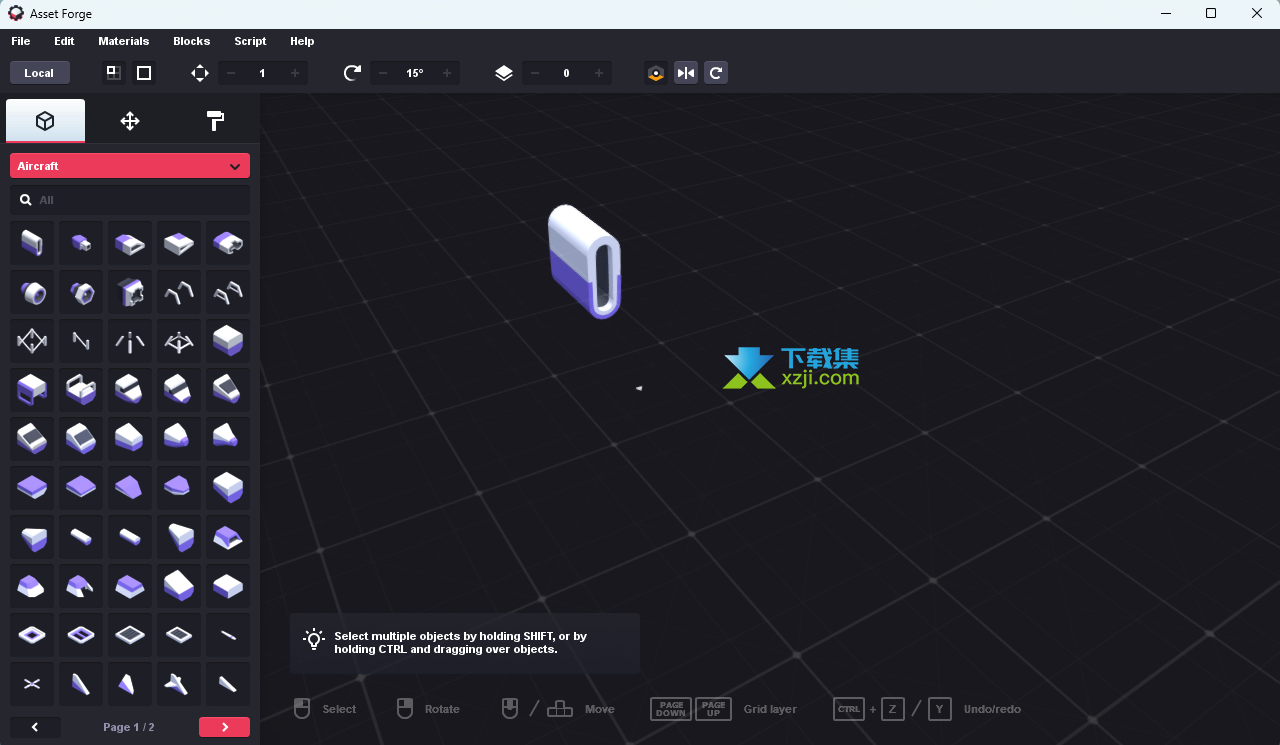
Task: Pick the N-shaped zigzag strut block
Action: (81, 341)
